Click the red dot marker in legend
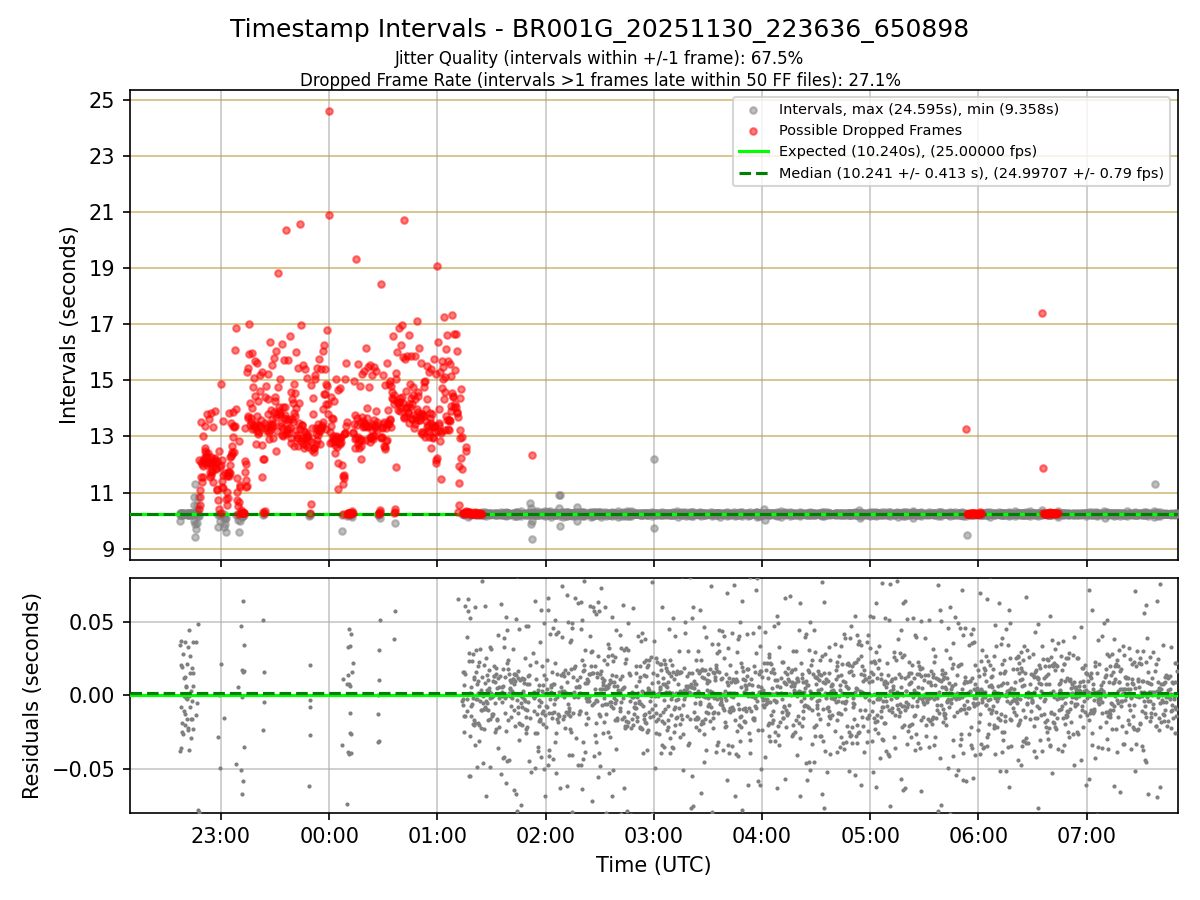The width and height of the screenshot is (1200, 900). point(753,131)
